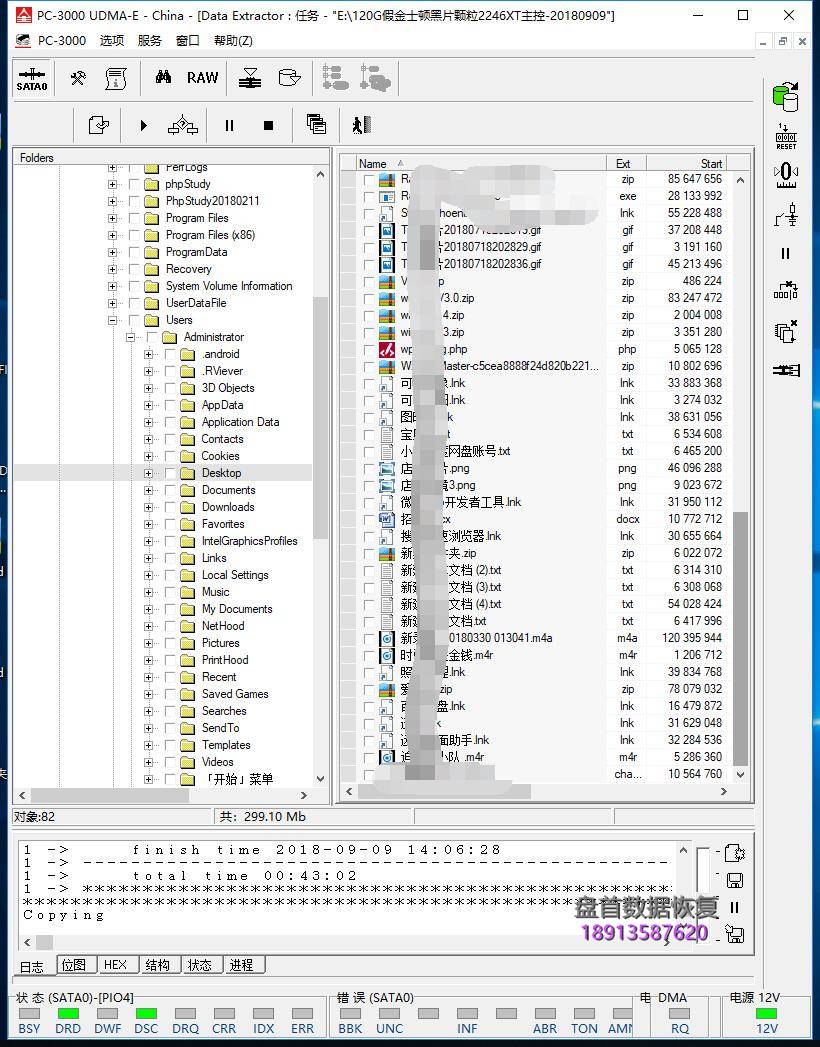Check the box for wp php file

(369, 350)
